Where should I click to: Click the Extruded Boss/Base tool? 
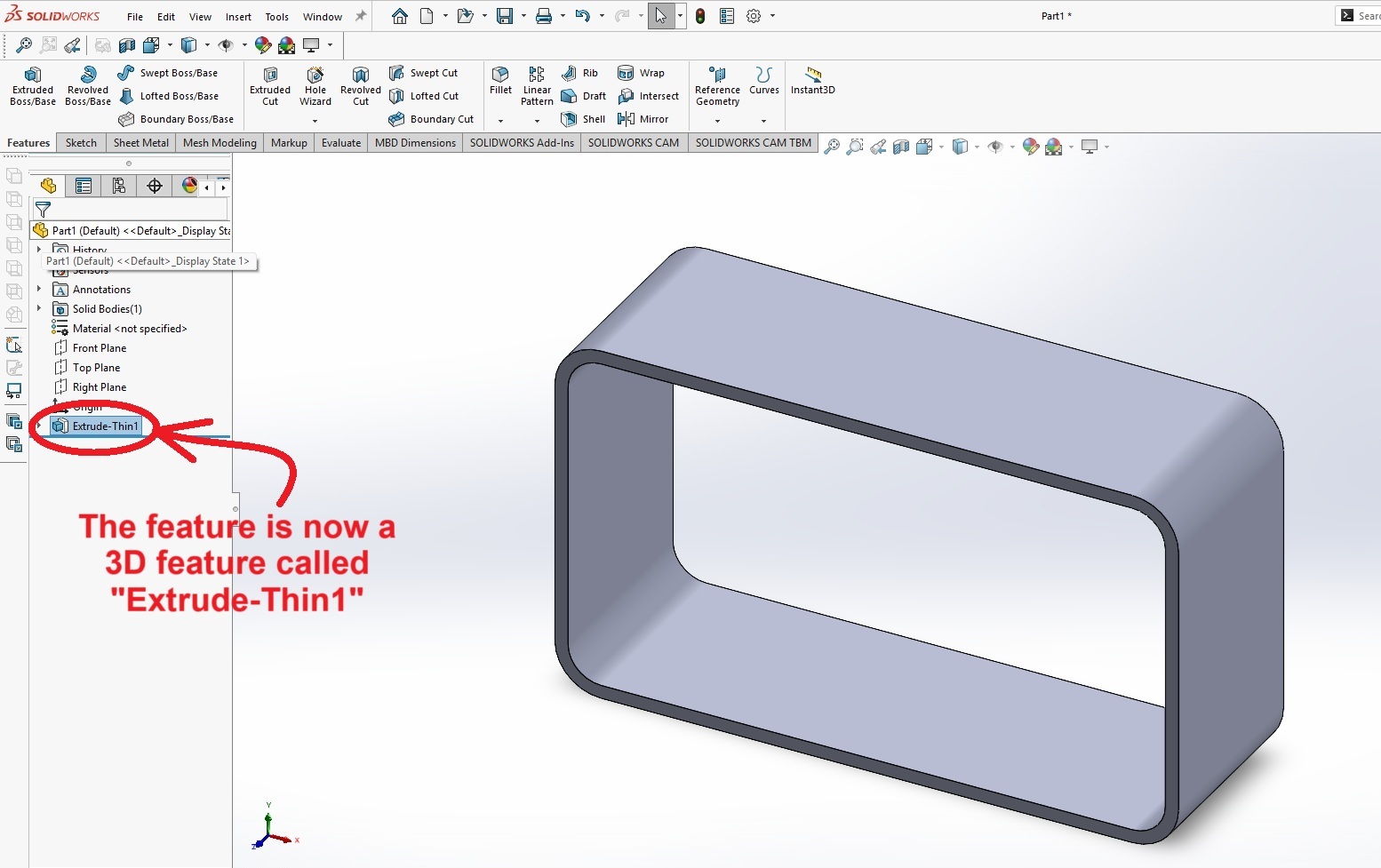pyautogui.click(x=33, y=85)
